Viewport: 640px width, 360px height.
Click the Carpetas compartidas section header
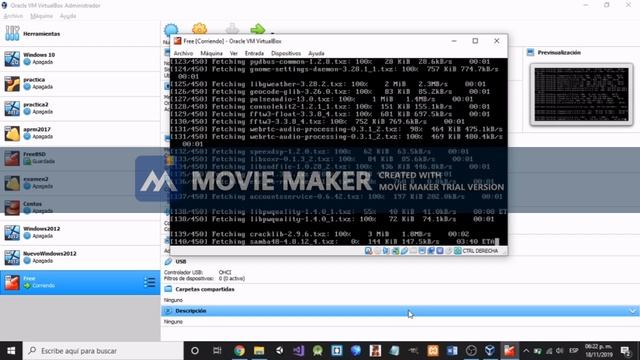(204, 289)
